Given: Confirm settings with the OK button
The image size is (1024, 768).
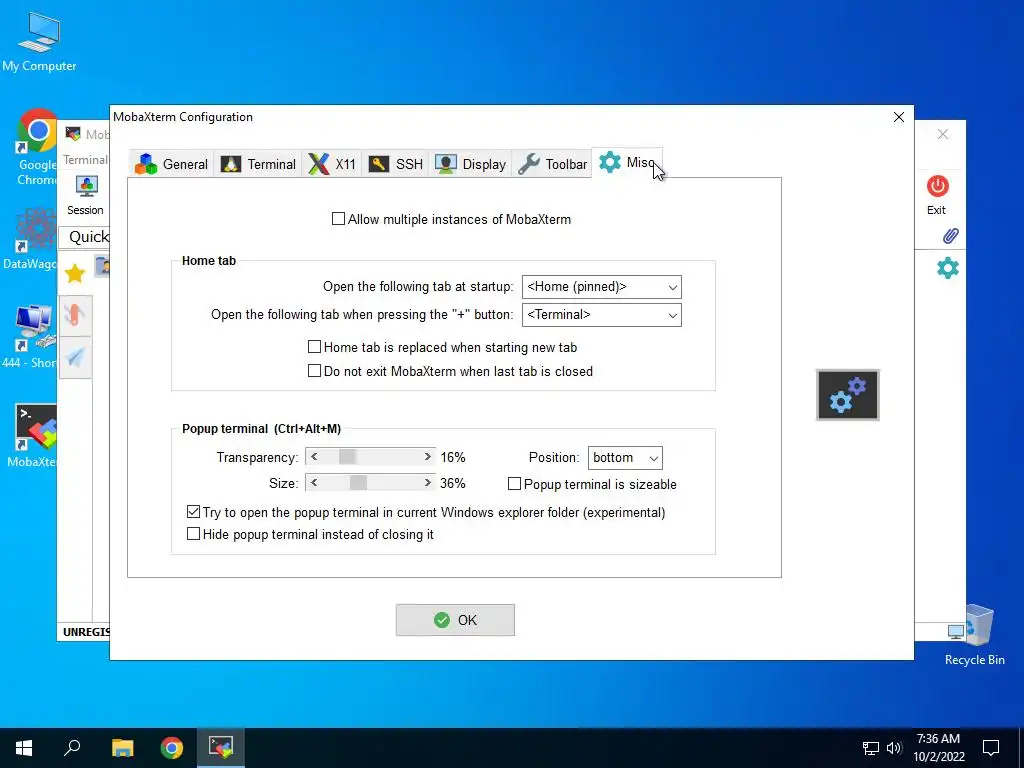Looking at the screenshot, I should [455, 620].
